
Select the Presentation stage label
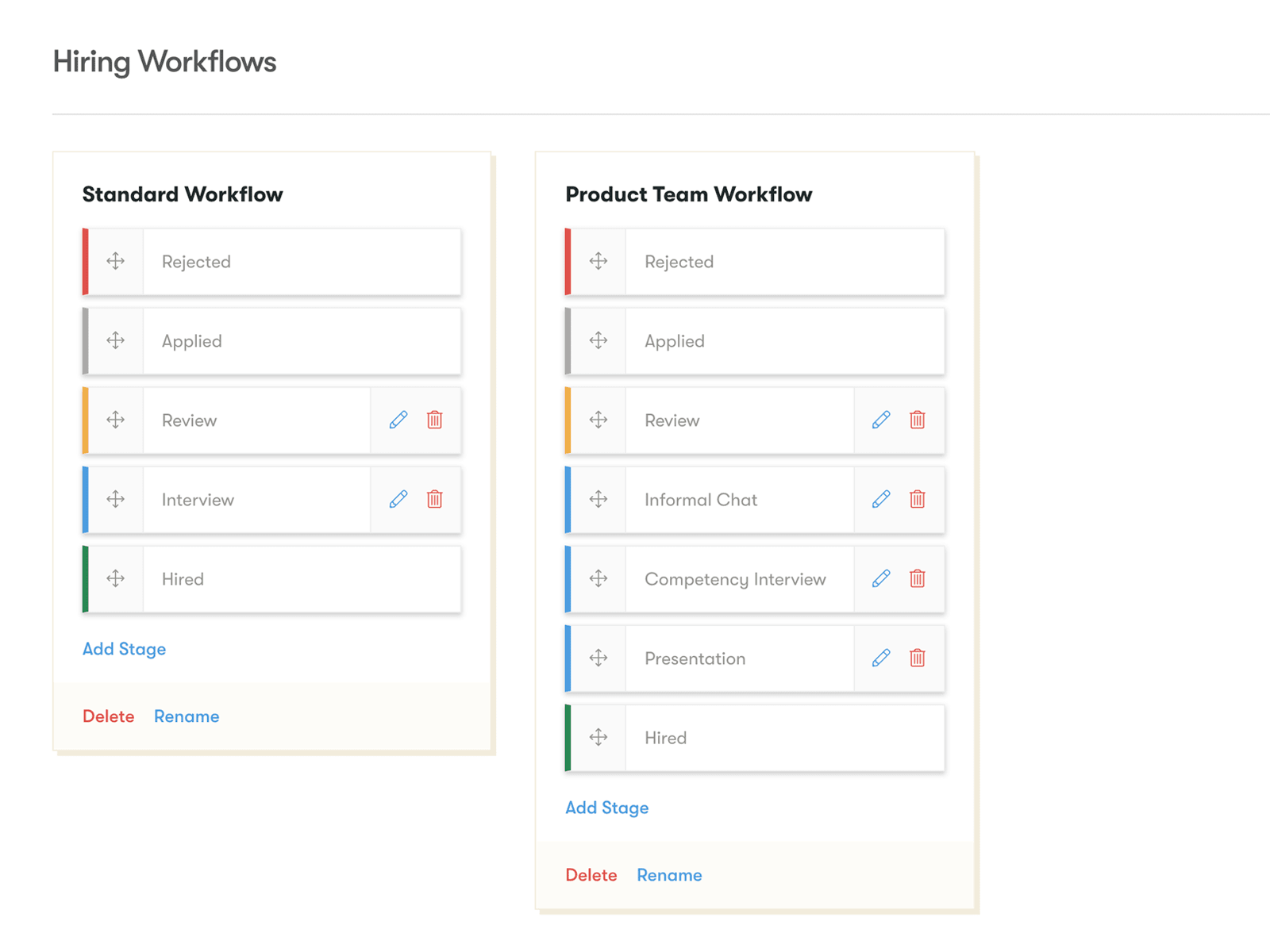click(x=695, y=658)
